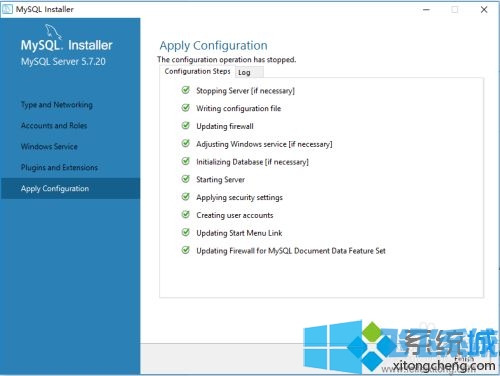This screenshot has width=500, height=376.
Task: Click the "MySQL Installer" window title text
Action: (45, 9)
